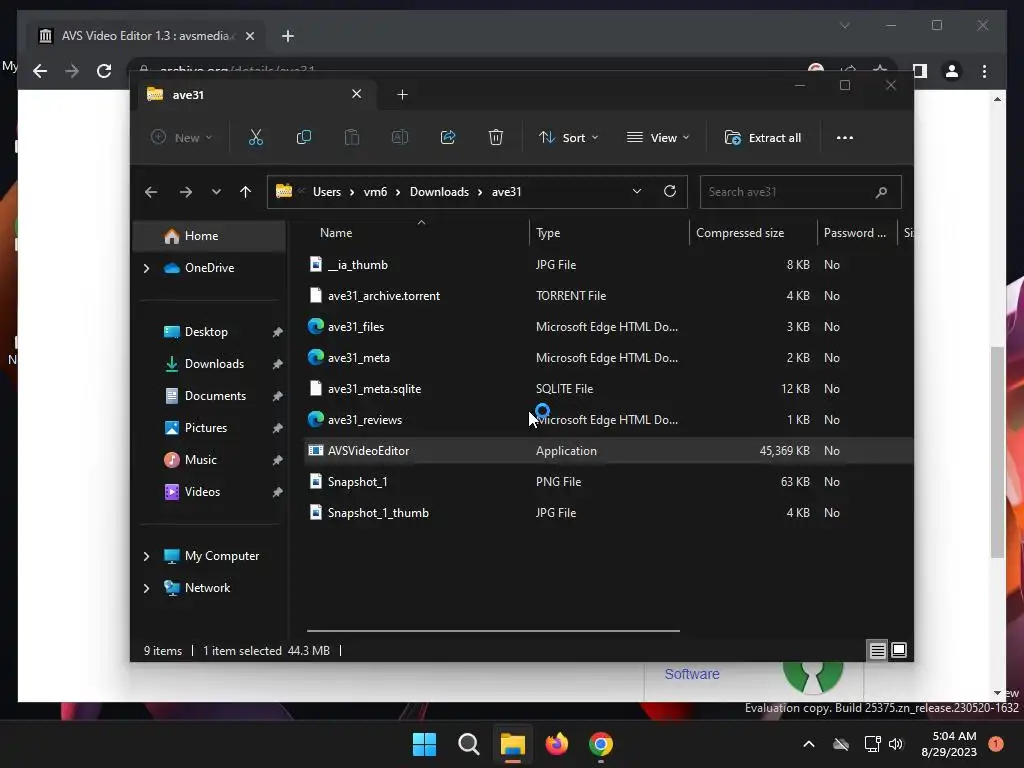Close the ave31 Explorer tab

pos(357,94)
